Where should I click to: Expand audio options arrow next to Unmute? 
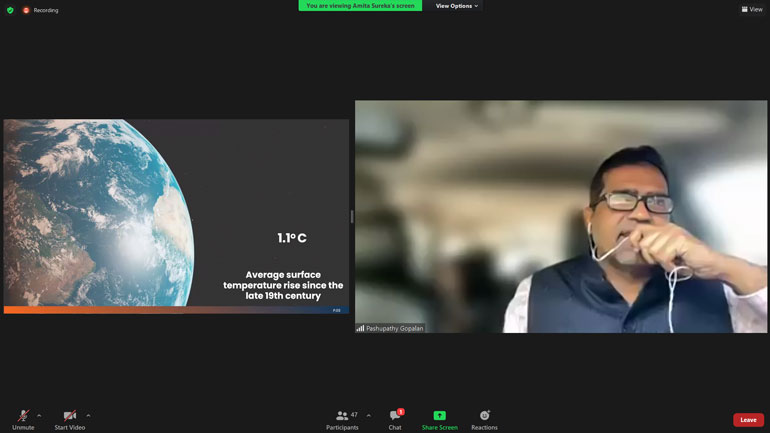pos(39,415)
